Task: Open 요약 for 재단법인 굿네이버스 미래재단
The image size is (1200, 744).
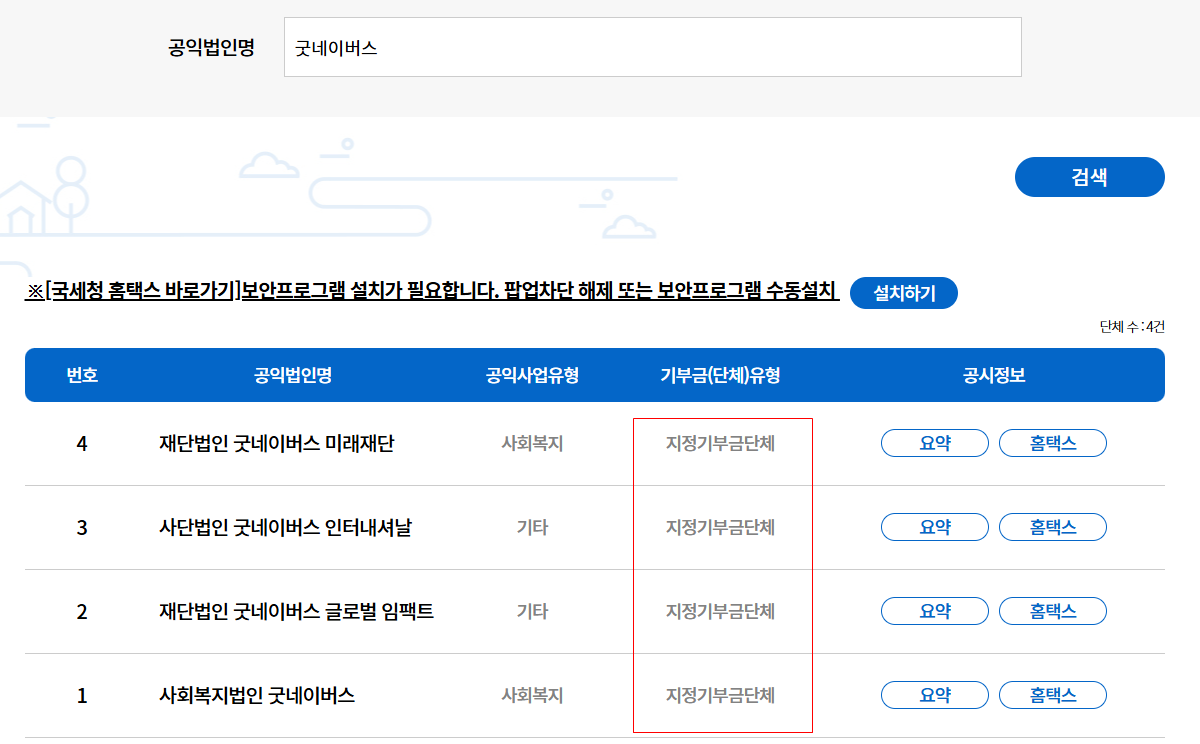Action: tap(935, 443)
